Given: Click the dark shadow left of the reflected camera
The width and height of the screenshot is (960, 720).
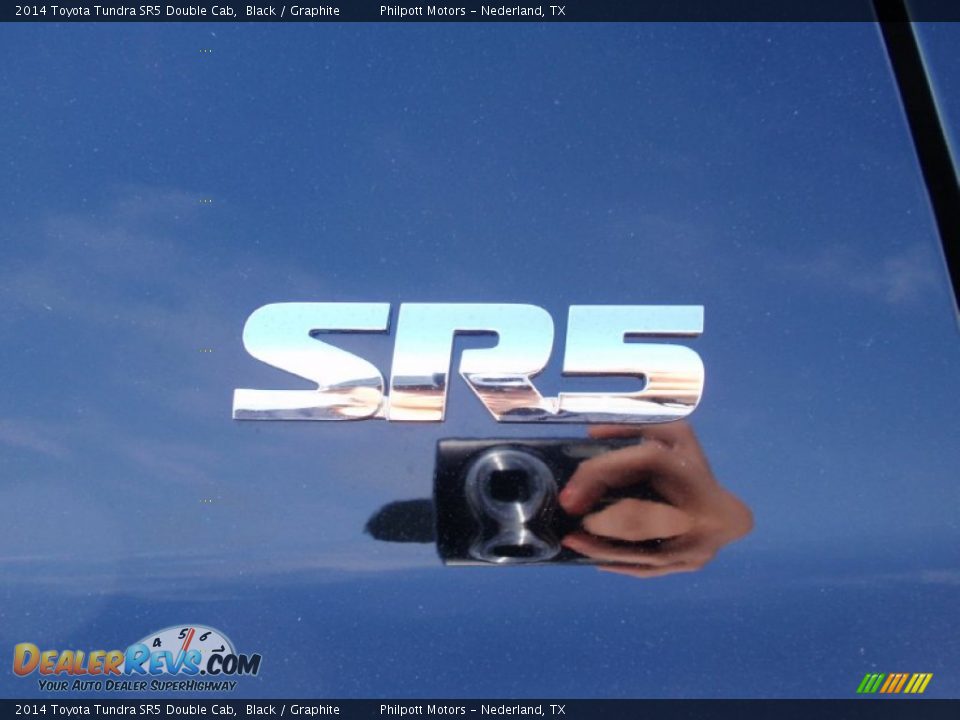Looking at the screenshot, I should pos(402,522).
